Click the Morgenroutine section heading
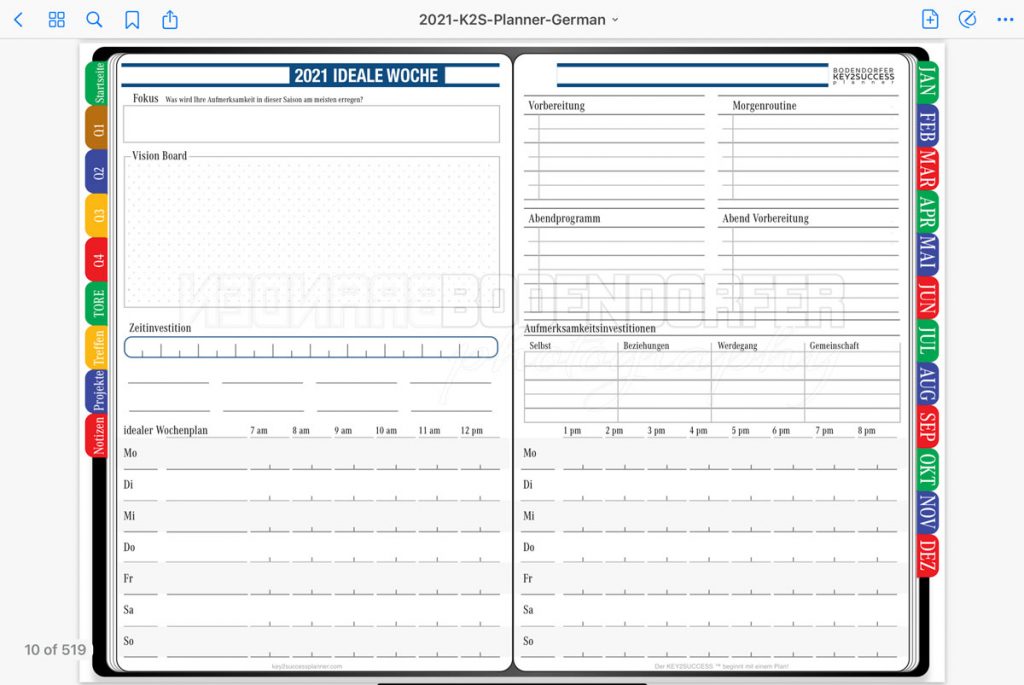The width and height of the screenshot is (1024, 685). point(764,106)
